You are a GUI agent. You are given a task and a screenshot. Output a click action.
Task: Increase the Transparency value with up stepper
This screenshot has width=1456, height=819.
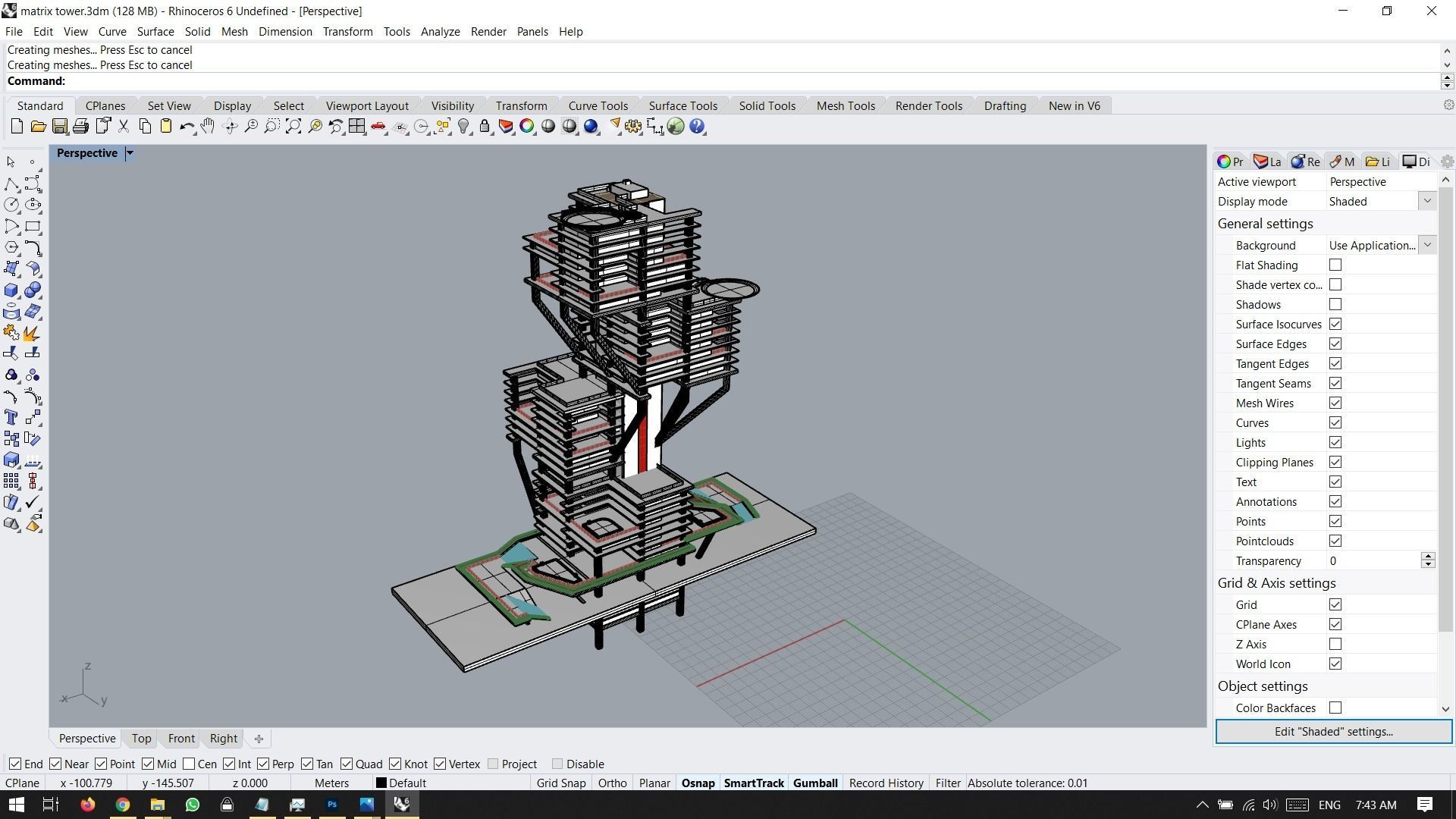[1428, 557]
